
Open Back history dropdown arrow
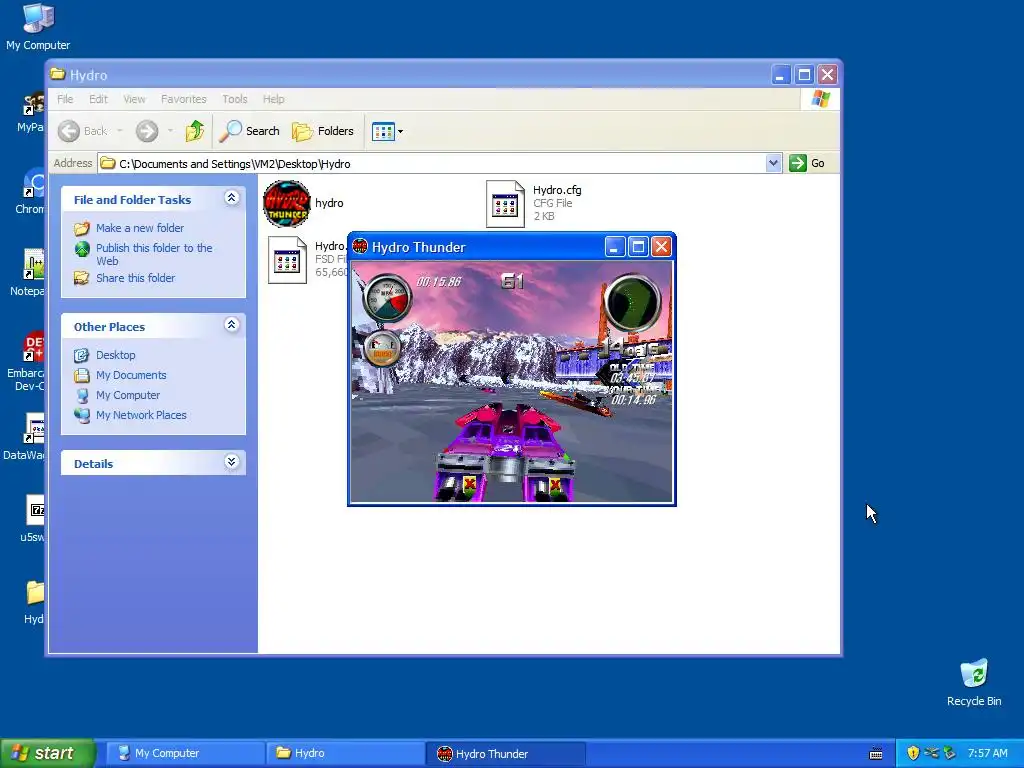(x=120, y=131)
